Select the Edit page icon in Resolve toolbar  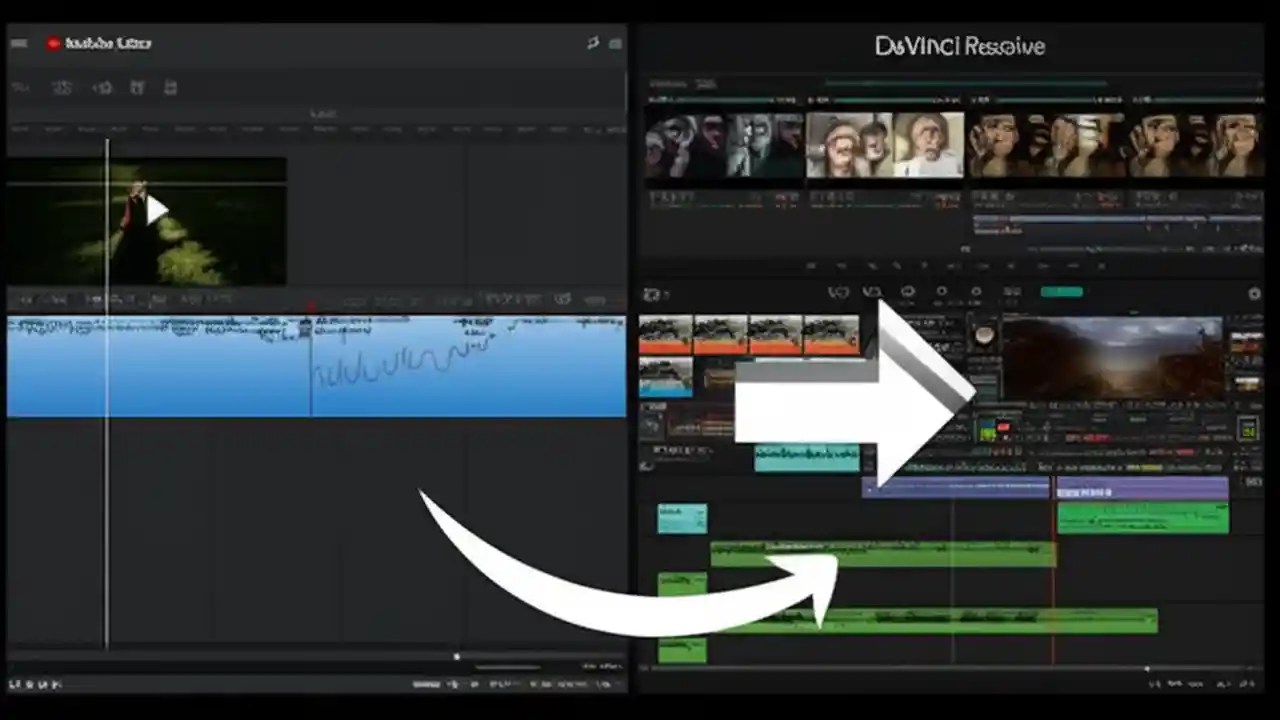[874, 292]
